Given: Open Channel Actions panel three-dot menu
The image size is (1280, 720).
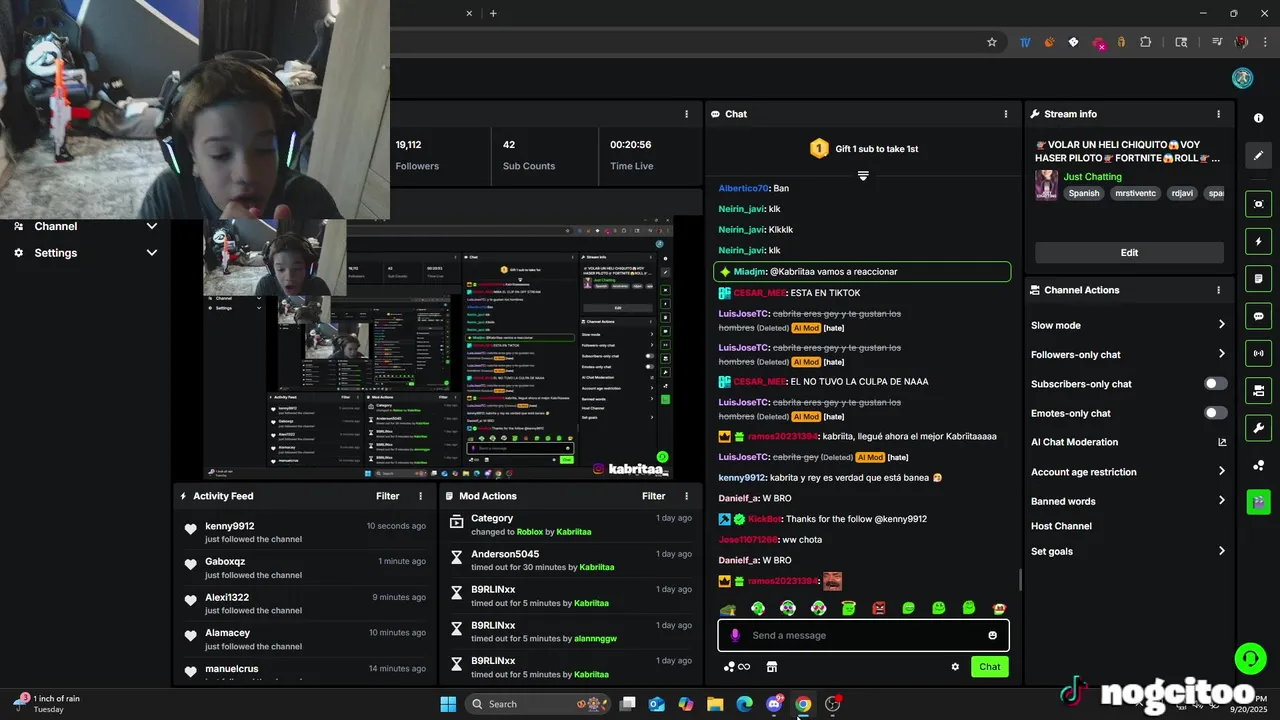Looking at the screenshot, I should (1218, 290).
